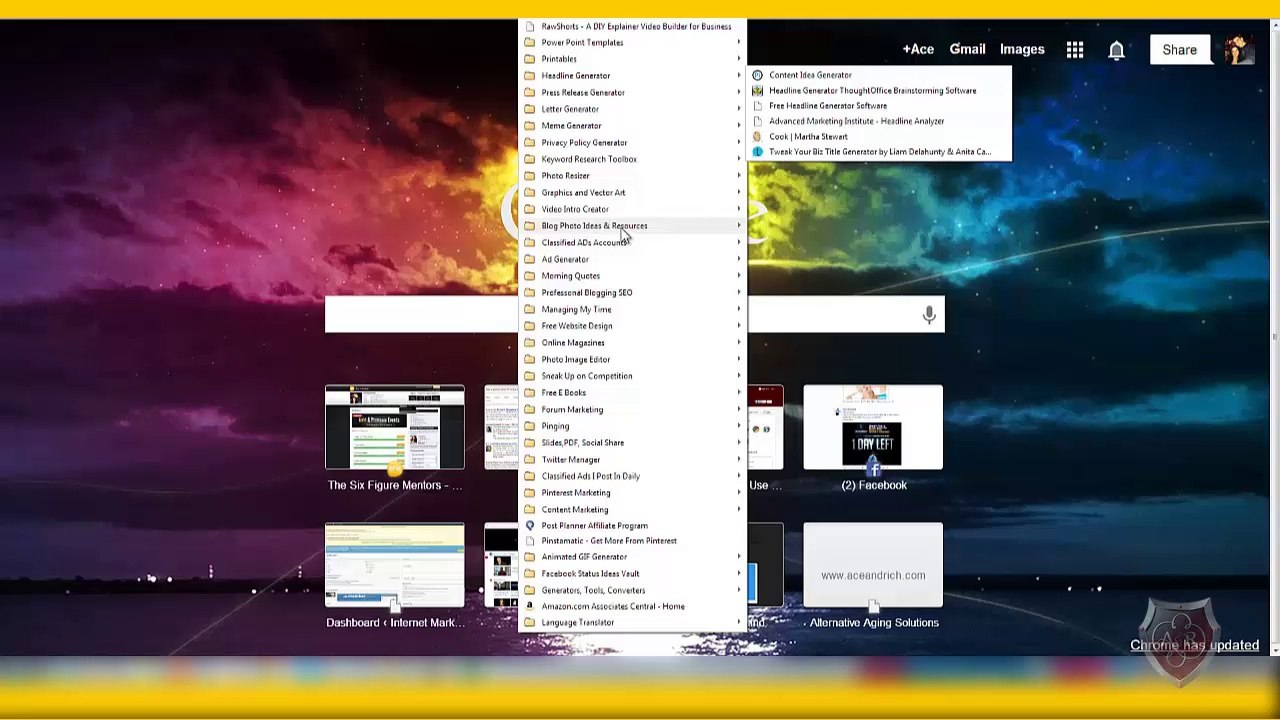The width and height of the screenshot is (1280, 720).
Task: Open the Photo Image Editor folder
Action: tap(632, 360)
